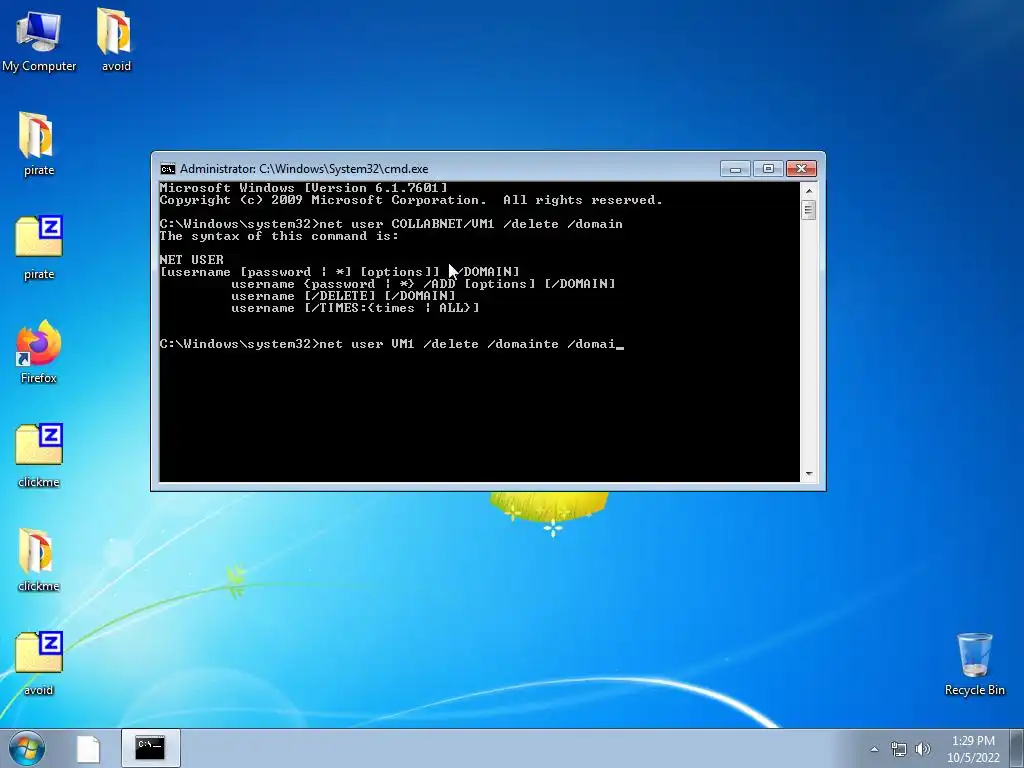Click the 'username {password | *} /ADD' line

point(423,284)
